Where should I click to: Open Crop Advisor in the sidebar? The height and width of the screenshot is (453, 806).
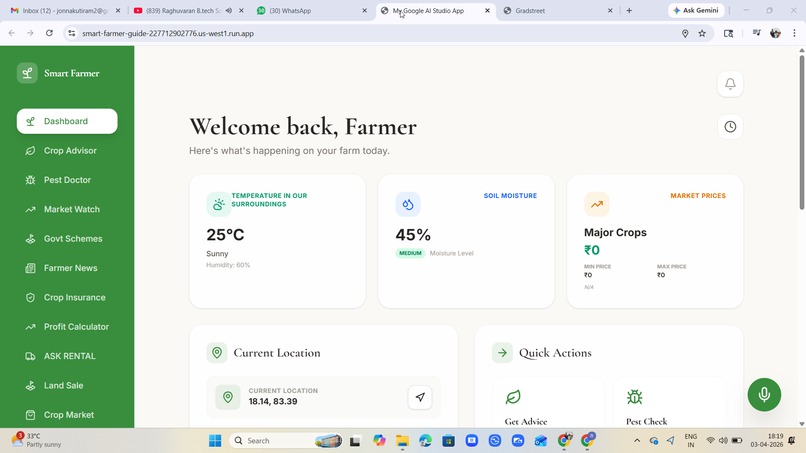(x=67, y=151)
